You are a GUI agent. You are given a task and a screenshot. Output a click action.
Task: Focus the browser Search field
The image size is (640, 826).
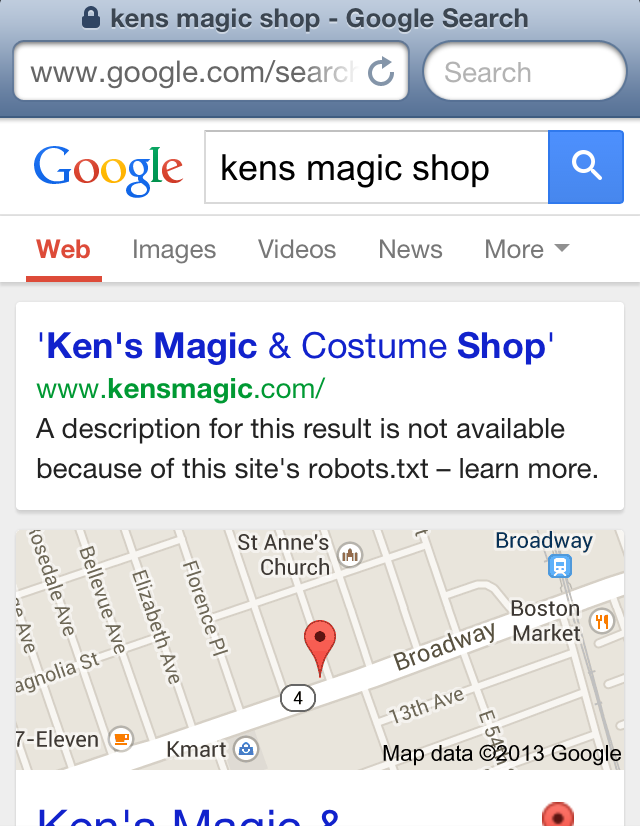coord(525,71)
